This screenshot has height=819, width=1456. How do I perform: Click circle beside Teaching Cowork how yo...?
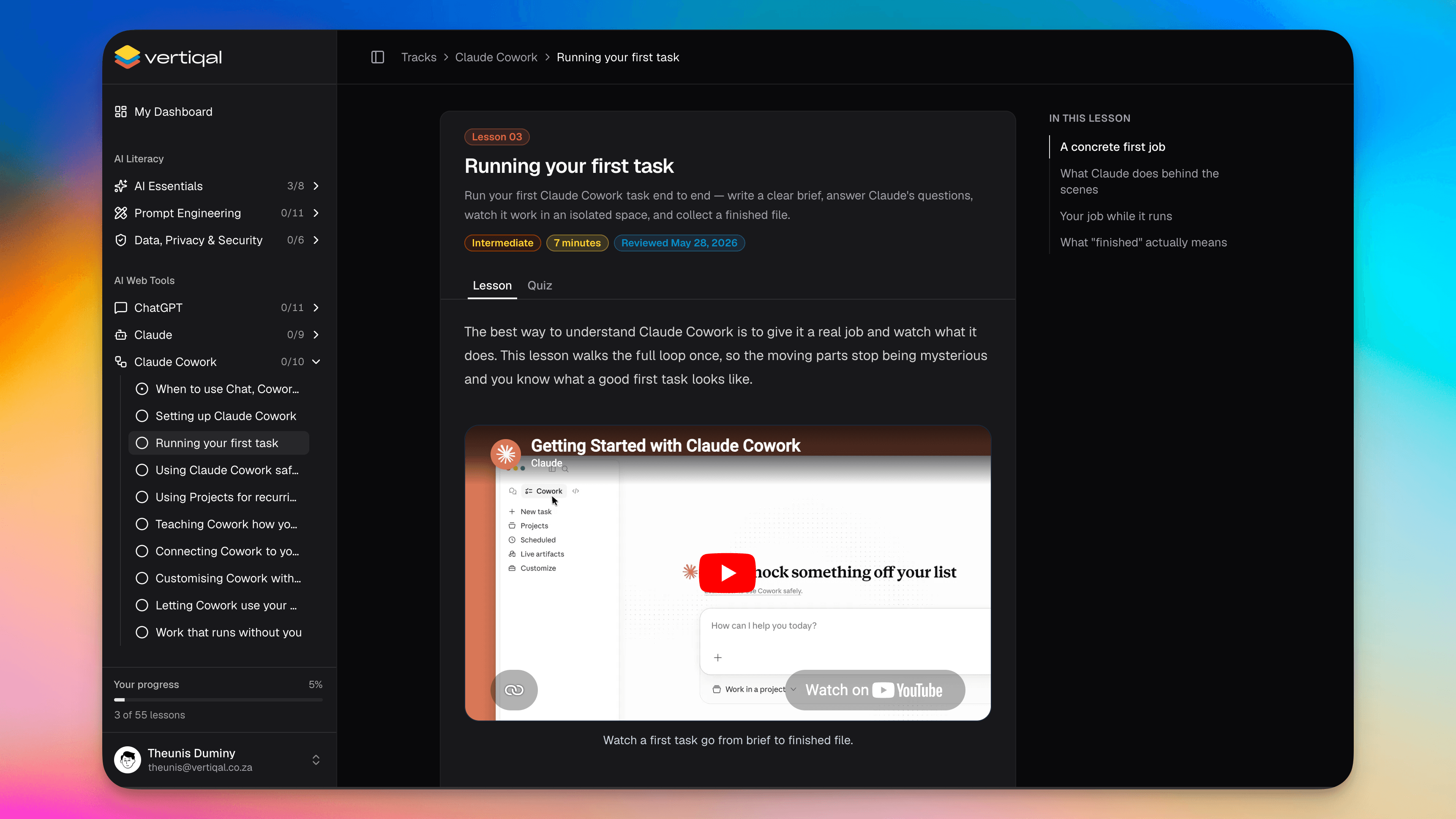142,524
